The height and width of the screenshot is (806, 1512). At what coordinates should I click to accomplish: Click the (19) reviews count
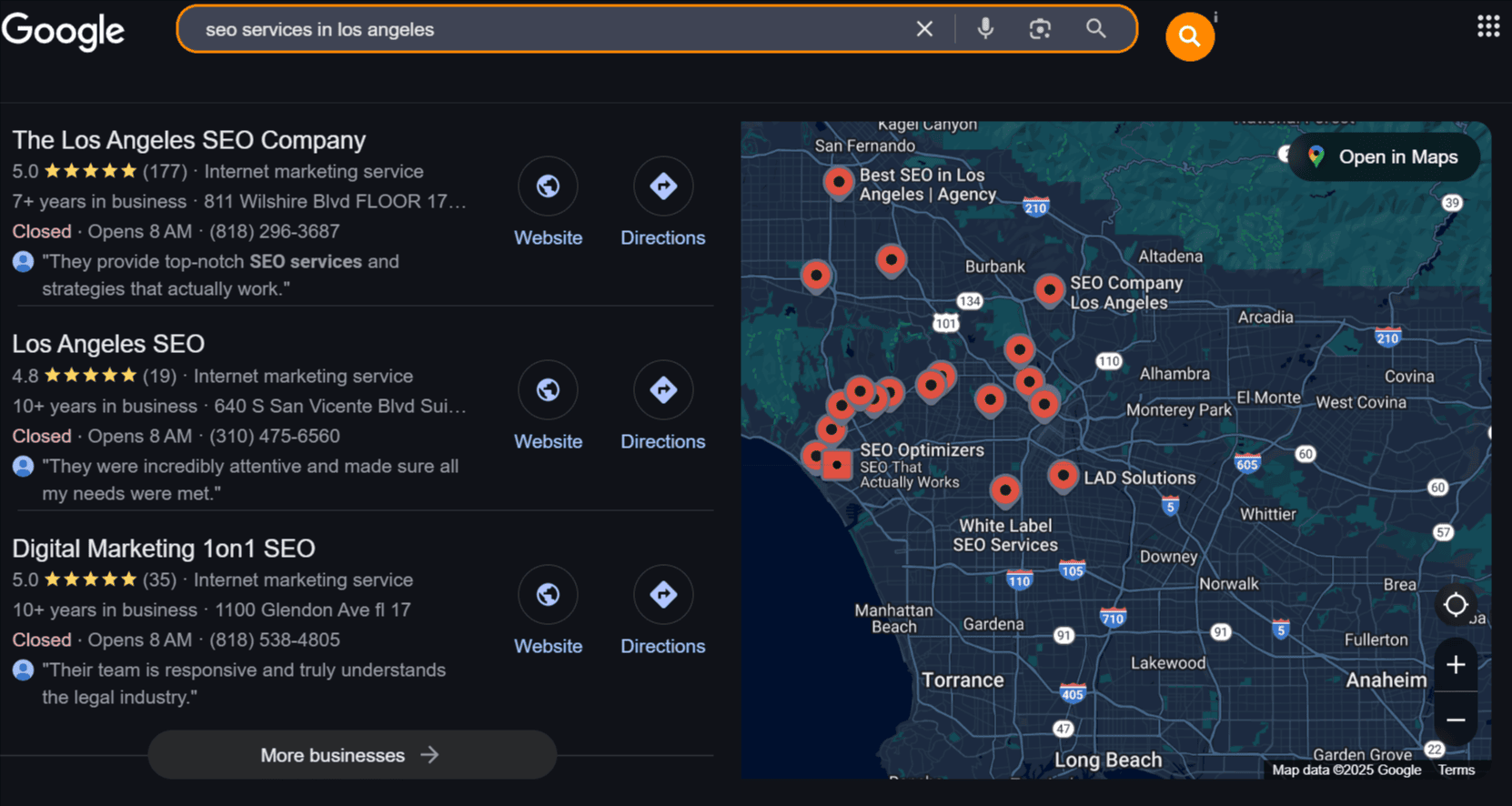(x=159, y=376)
